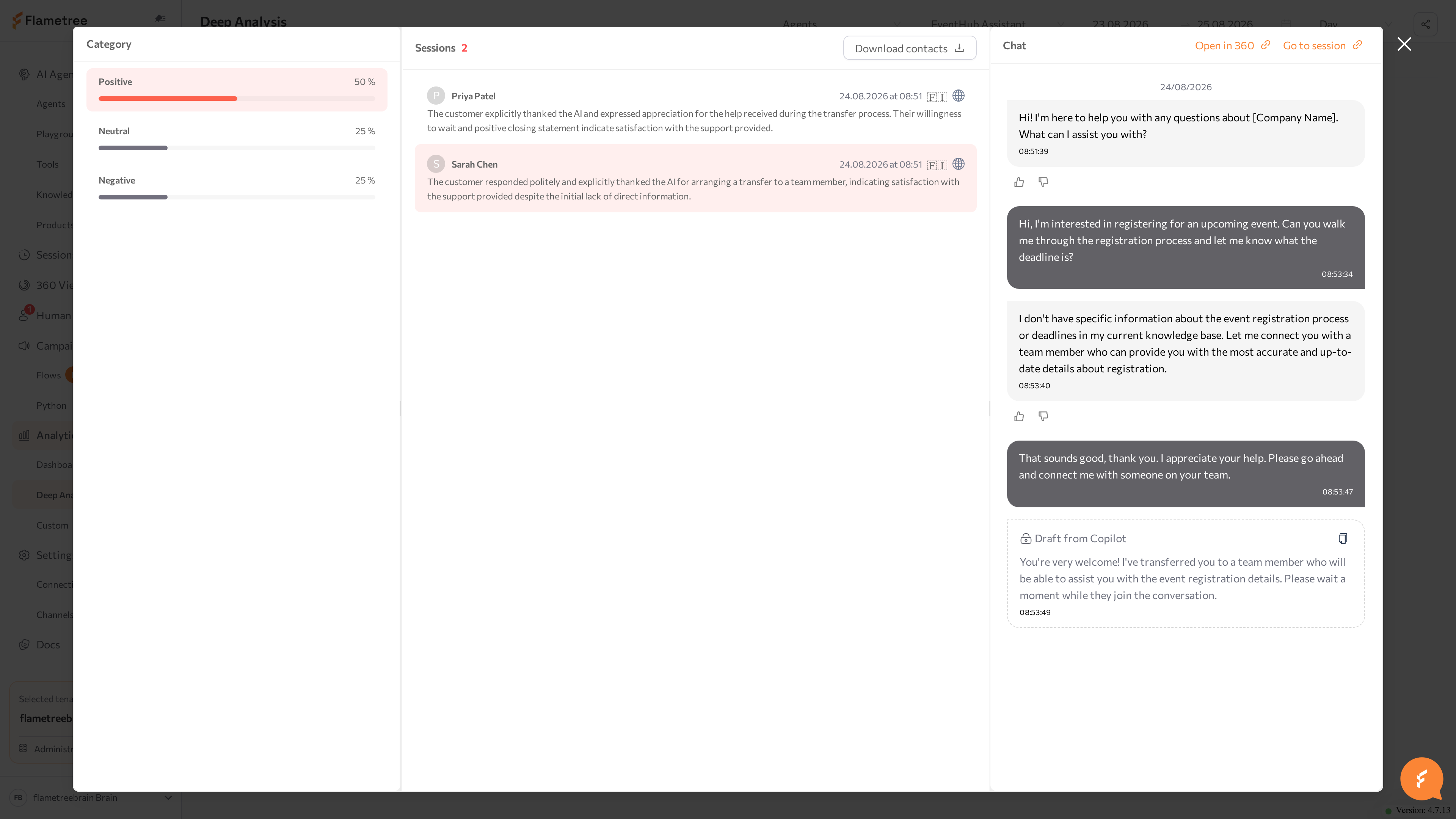Open the Python sidebar item
The image size is (1456, 819).
click(52, 405)
